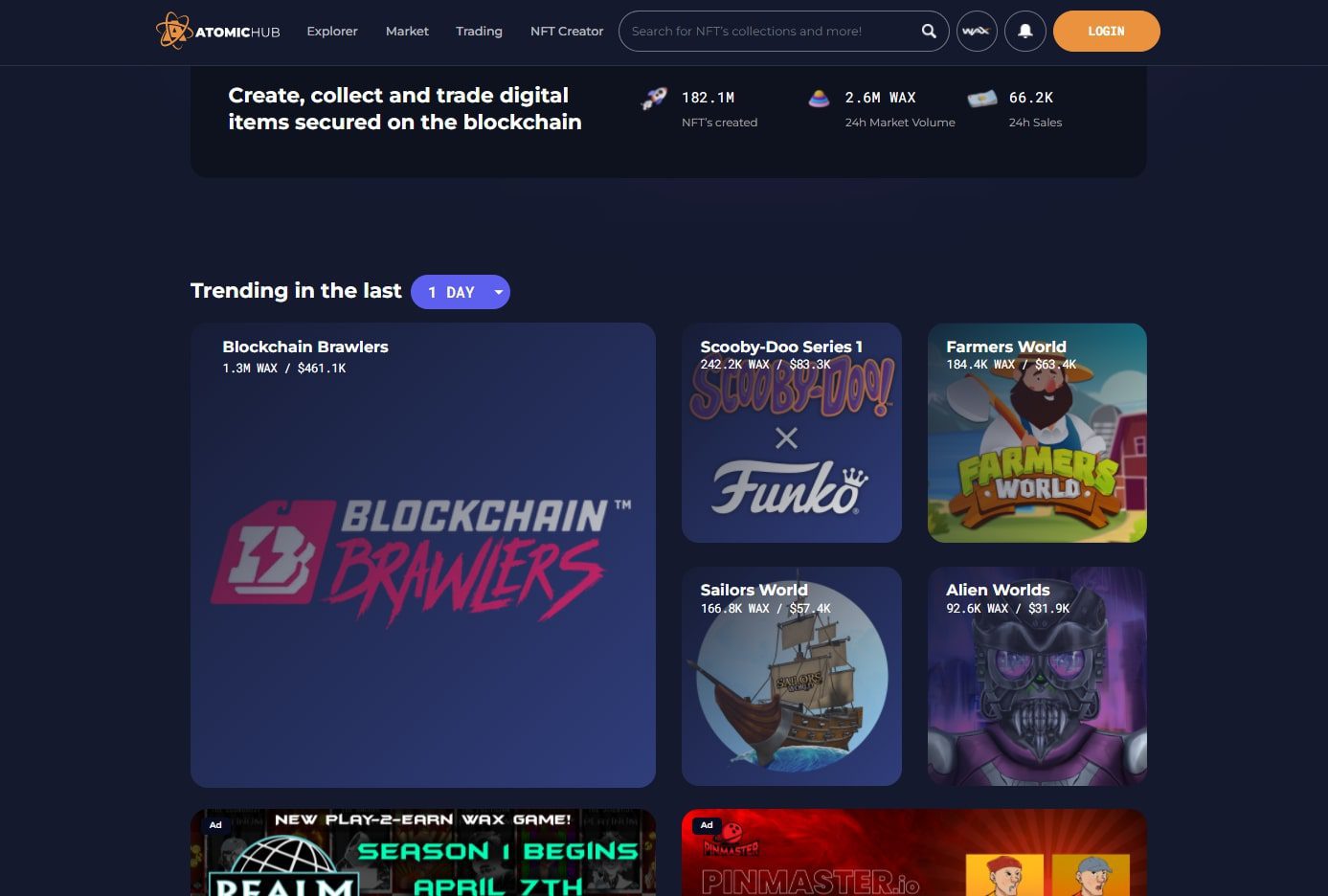Click the '242.2K WAX / $83.3K' text
The width and height of the screenshot is (1328, 896).
point(766,364)
